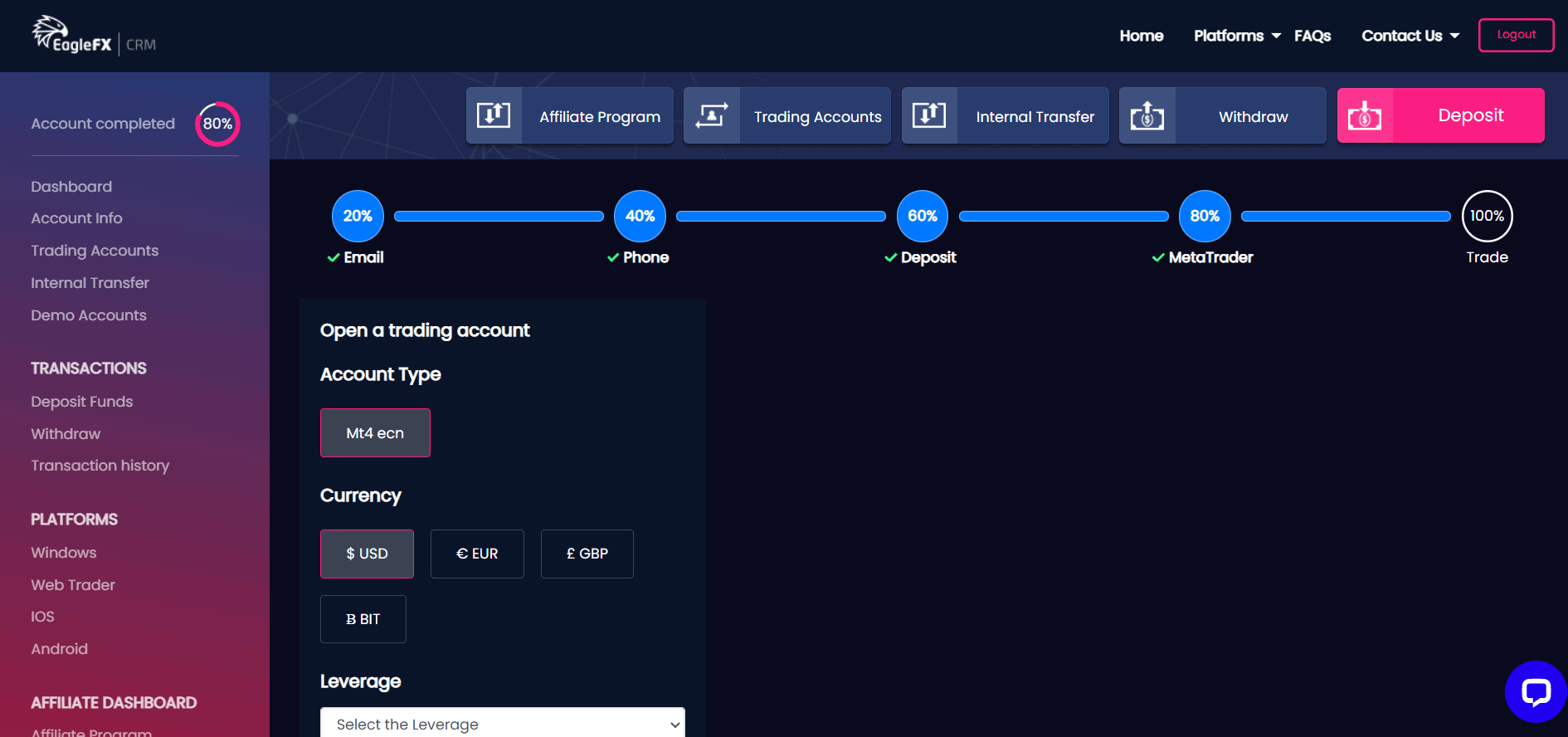Click the 80% account completed ring

217,124
